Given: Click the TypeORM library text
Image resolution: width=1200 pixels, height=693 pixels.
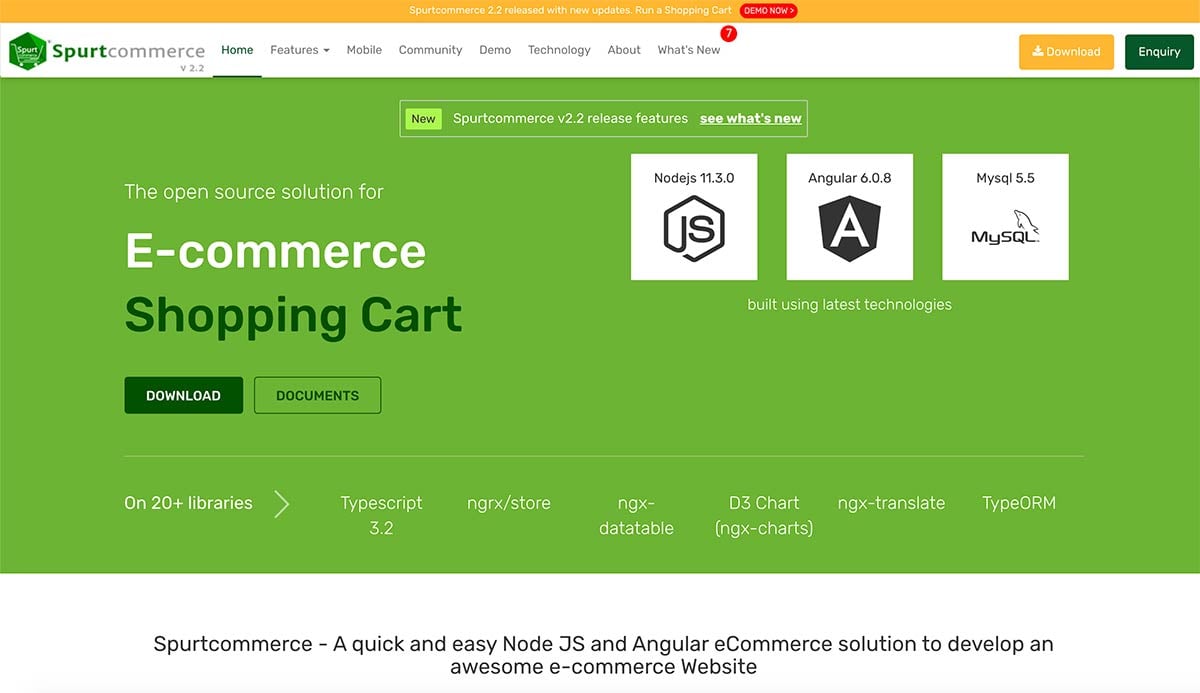Looking at the screenshot, I should pyautogui.click(x=1019, y=503).
